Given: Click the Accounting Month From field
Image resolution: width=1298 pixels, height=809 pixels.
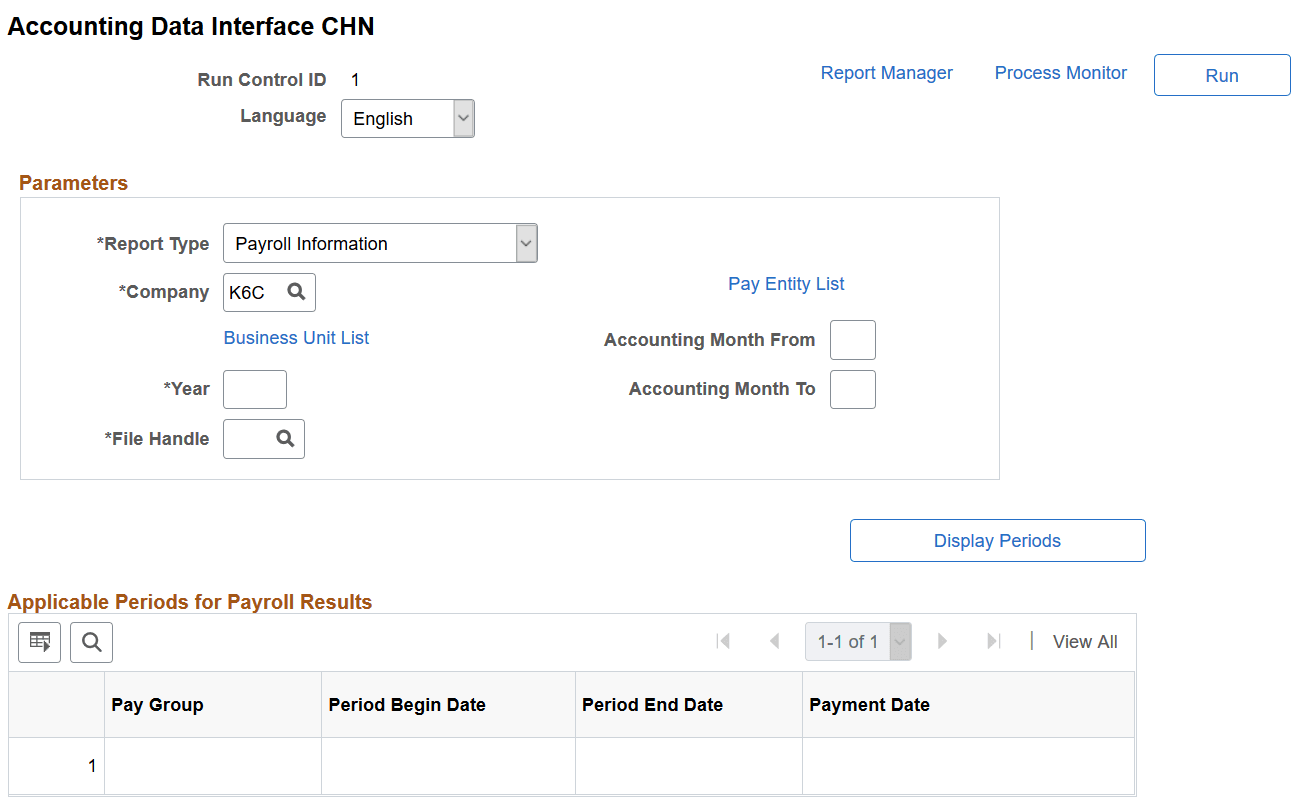Looking at the screenshot, I should point(852,340).
